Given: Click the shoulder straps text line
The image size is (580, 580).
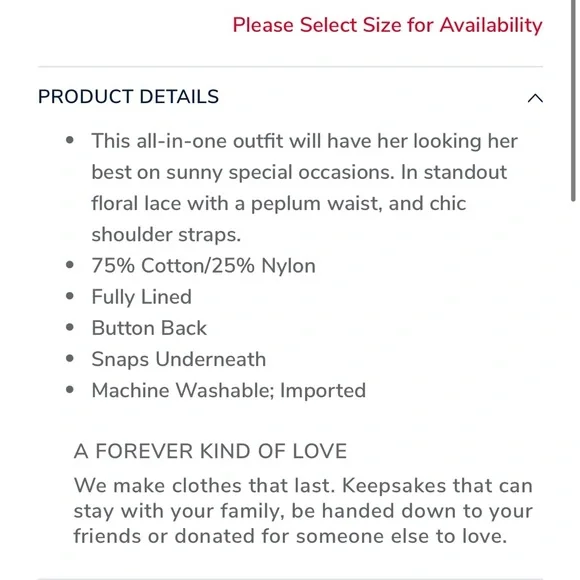Looking at the screenshot, I should 166,235.
